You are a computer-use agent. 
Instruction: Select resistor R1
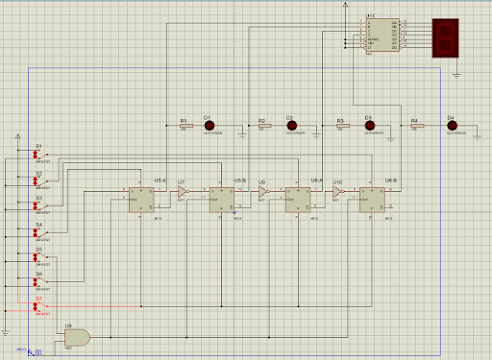point(186,126)
